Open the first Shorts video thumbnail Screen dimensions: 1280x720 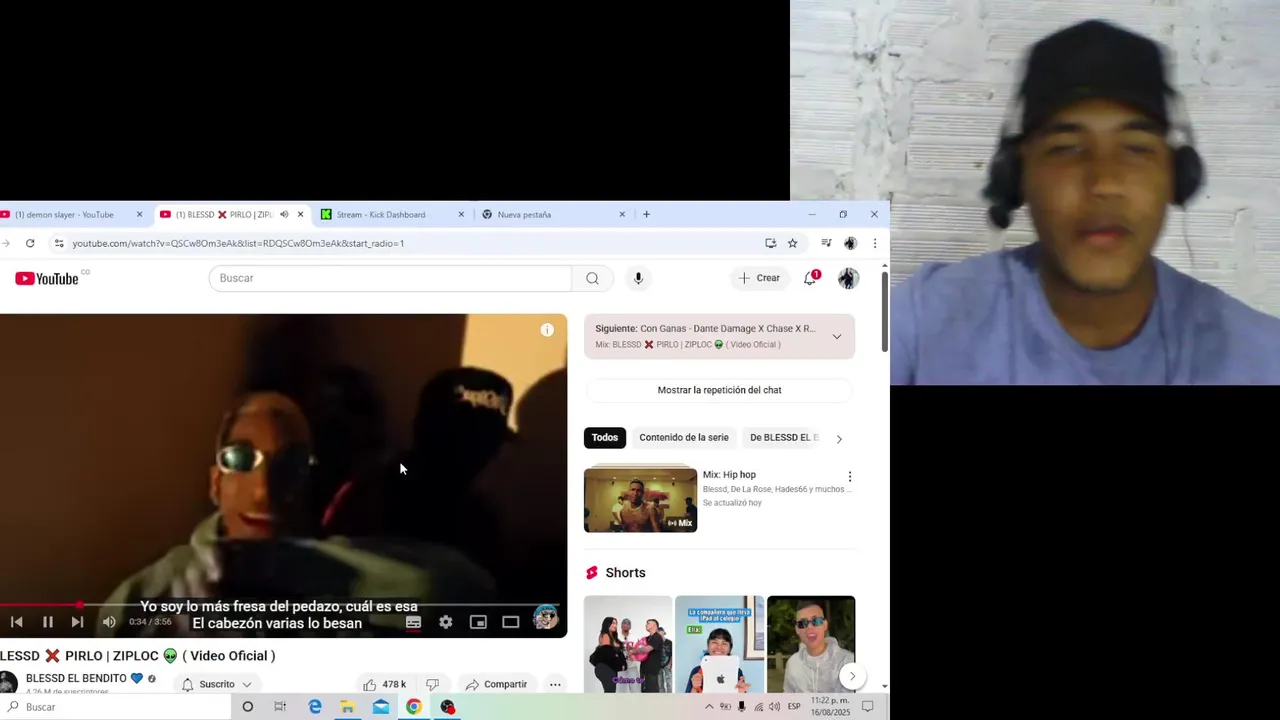click(x=628, y=644)
